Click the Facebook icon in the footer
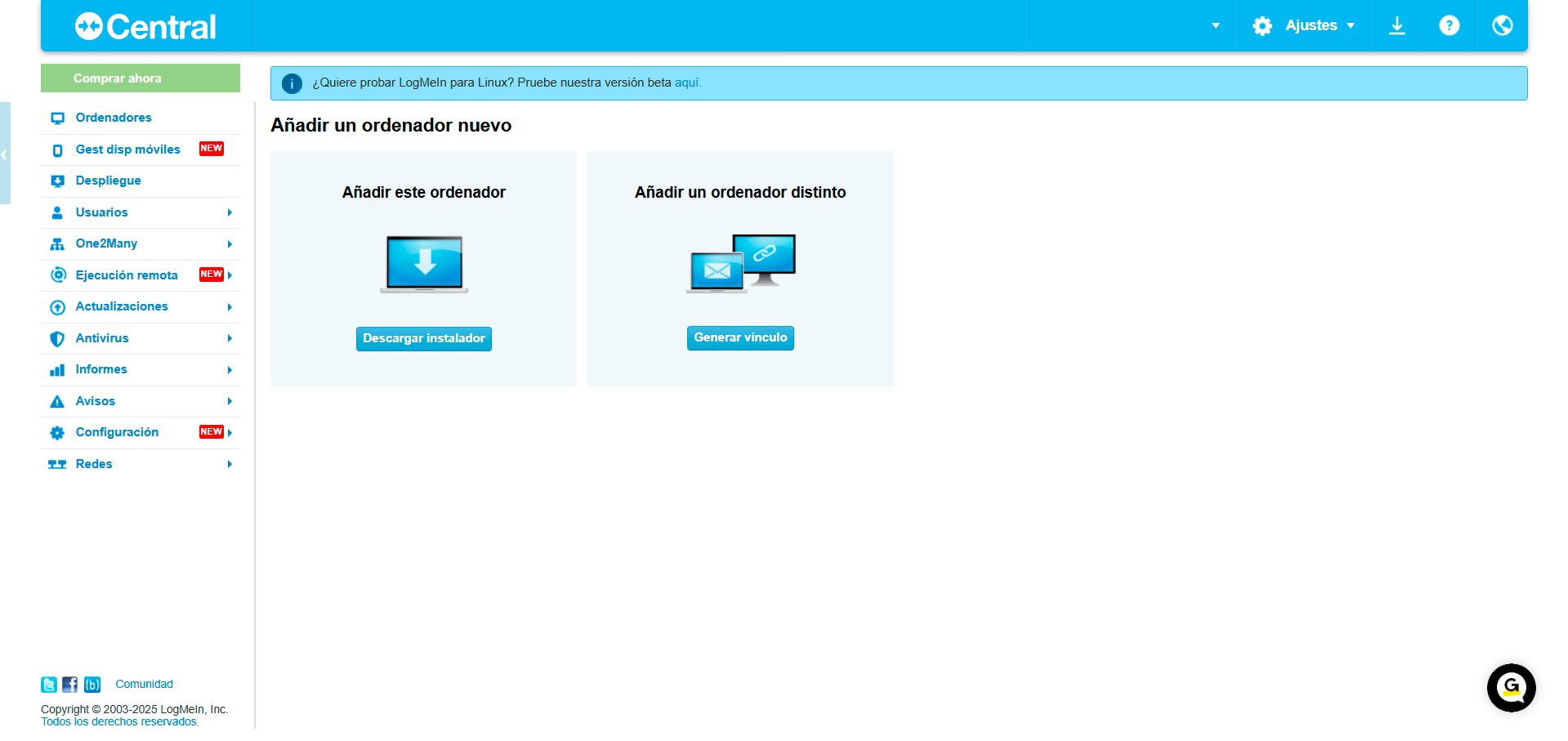Screen dimensions: 1568x741 [70, 685]
